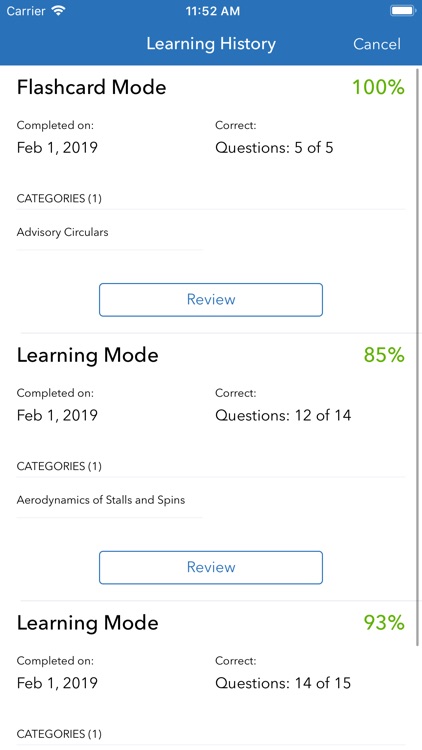This screenshot has width=422, height=750.
Task: Tap the 85% score label
Action: click(384, 355)
